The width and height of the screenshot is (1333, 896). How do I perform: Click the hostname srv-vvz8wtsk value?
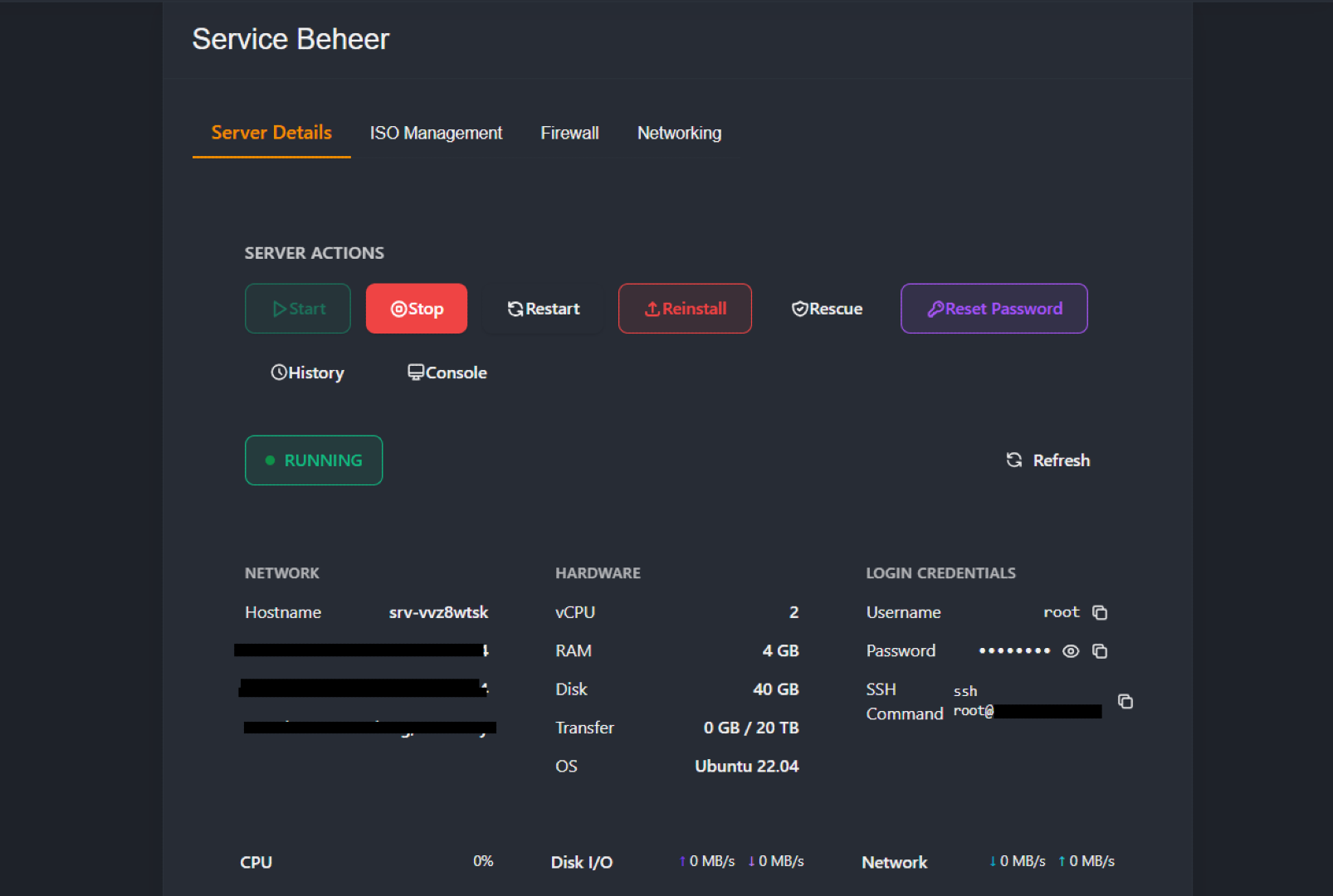click(x=438, y=612)
